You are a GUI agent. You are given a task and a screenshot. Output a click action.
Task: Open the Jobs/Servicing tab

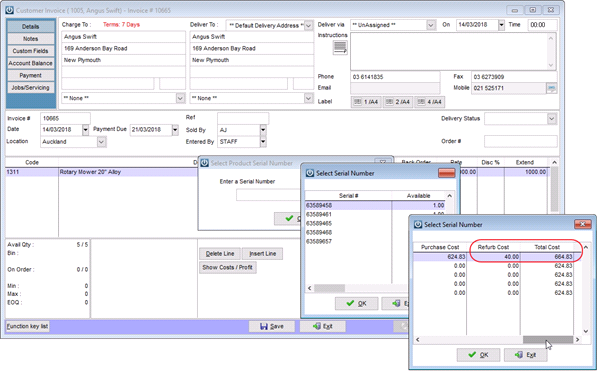click(30, 88)
